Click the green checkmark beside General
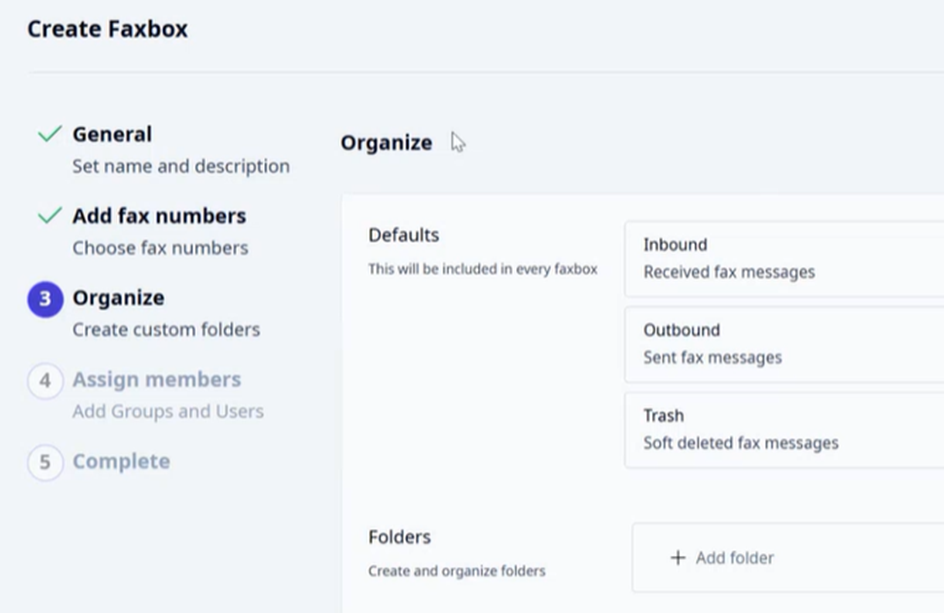The image size is (944, 613). click(50, 133)
